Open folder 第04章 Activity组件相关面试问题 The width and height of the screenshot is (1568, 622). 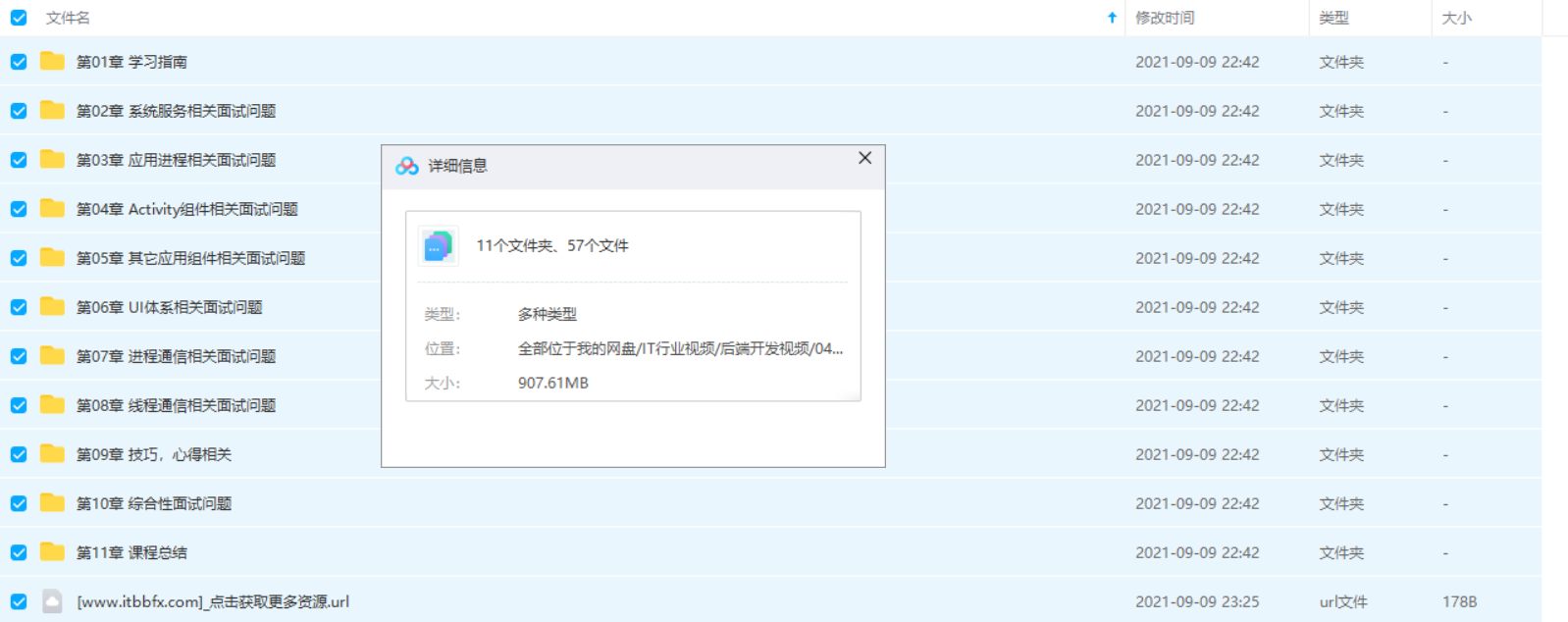pos(187,209)
